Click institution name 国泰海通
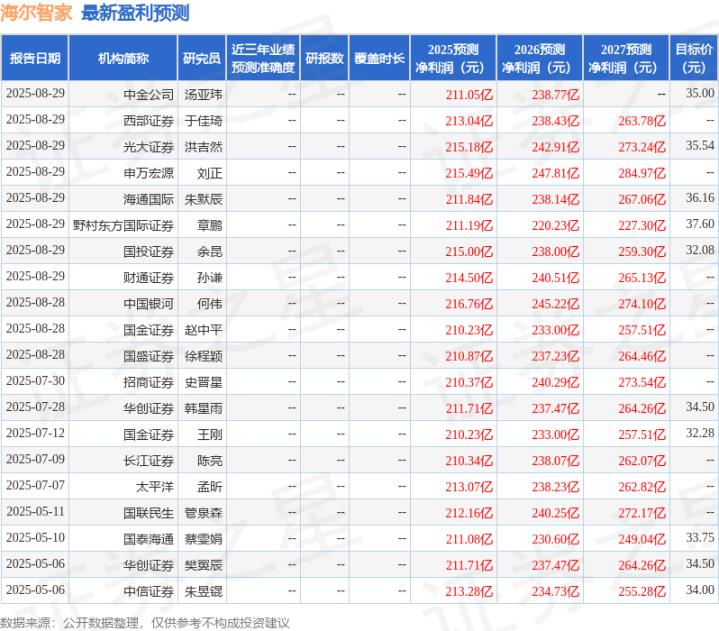Viewport: 719px width, 631px height. tap(149, 539)
